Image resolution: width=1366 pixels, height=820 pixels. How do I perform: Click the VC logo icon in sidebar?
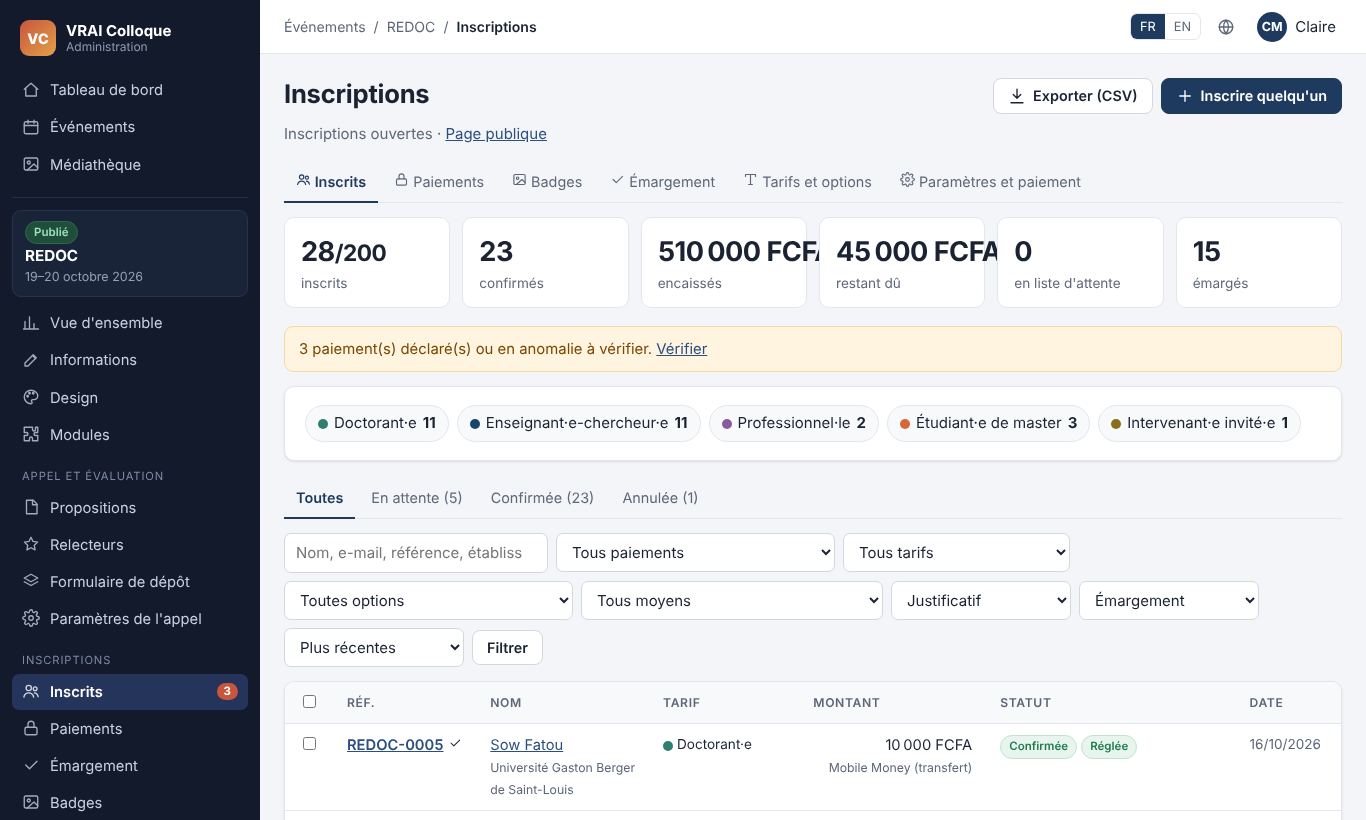point(38,38)
